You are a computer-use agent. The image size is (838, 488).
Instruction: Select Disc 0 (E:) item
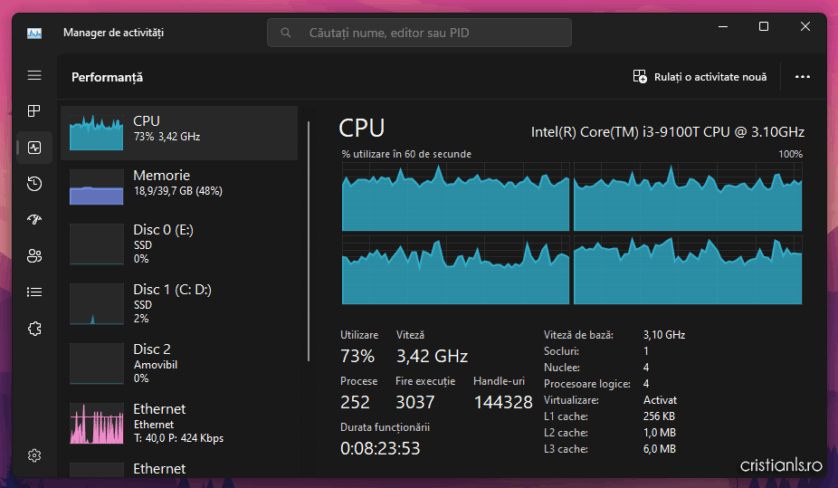[x=179, y=244]
